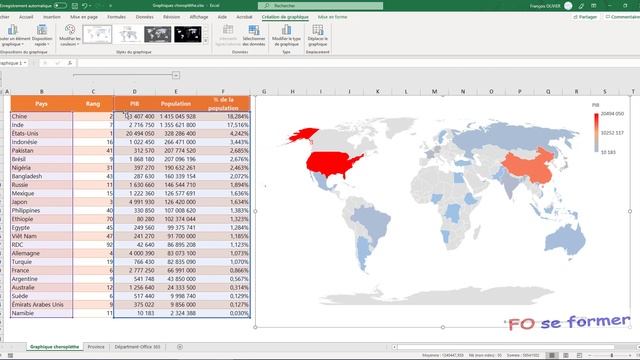Open the undo history dropdown arrow

(91, 6)
